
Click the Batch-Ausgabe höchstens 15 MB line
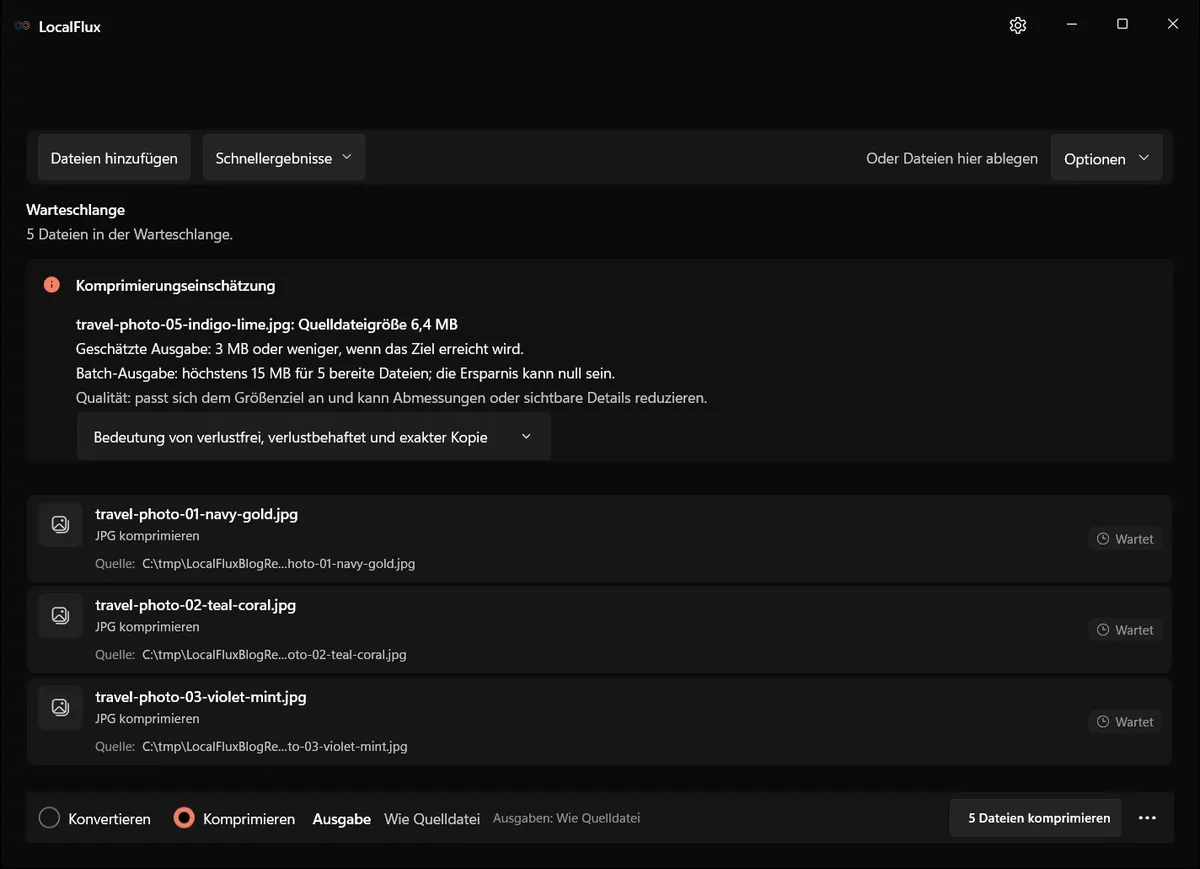pyautogui.click(x=345, y=373)
